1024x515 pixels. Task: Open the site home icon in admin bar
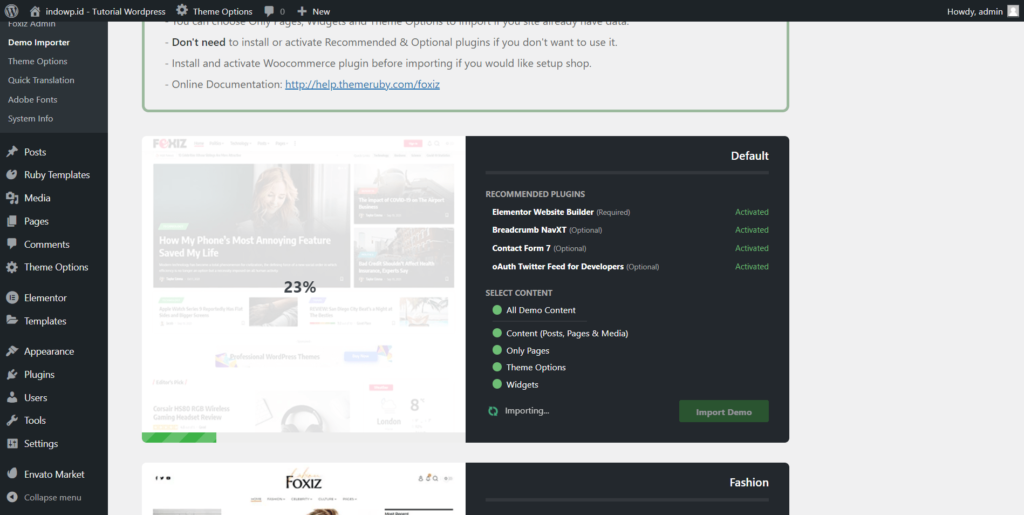coord(35,11)
